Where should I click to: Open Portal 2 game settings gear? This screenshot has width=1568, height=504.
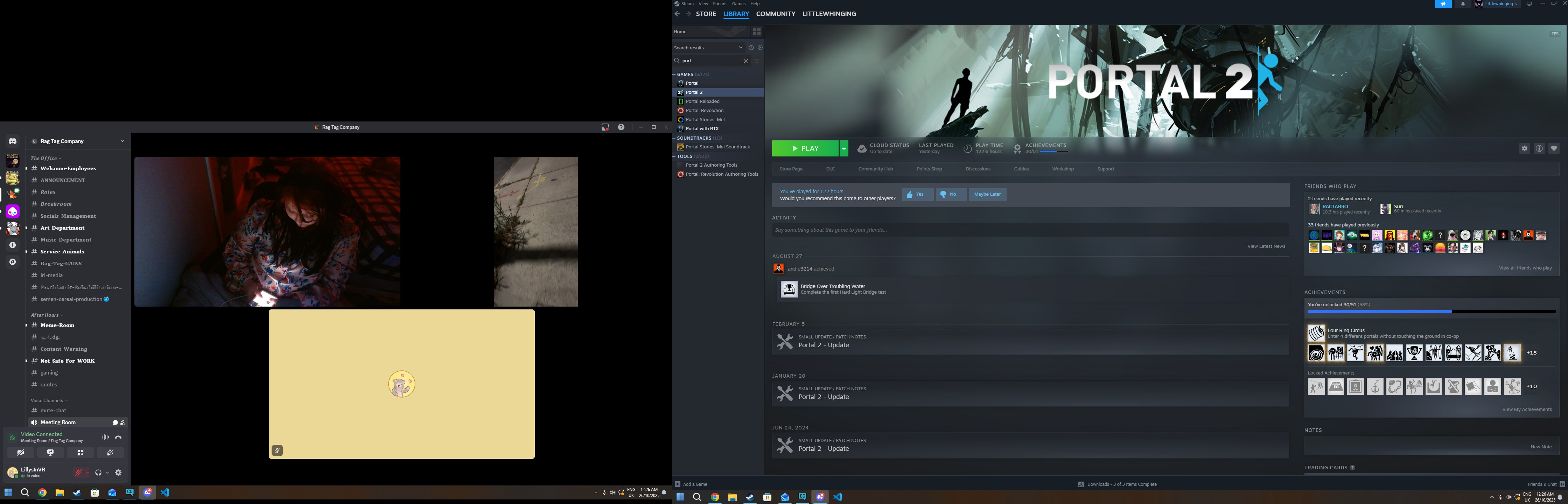click(x=1524, y=148)
